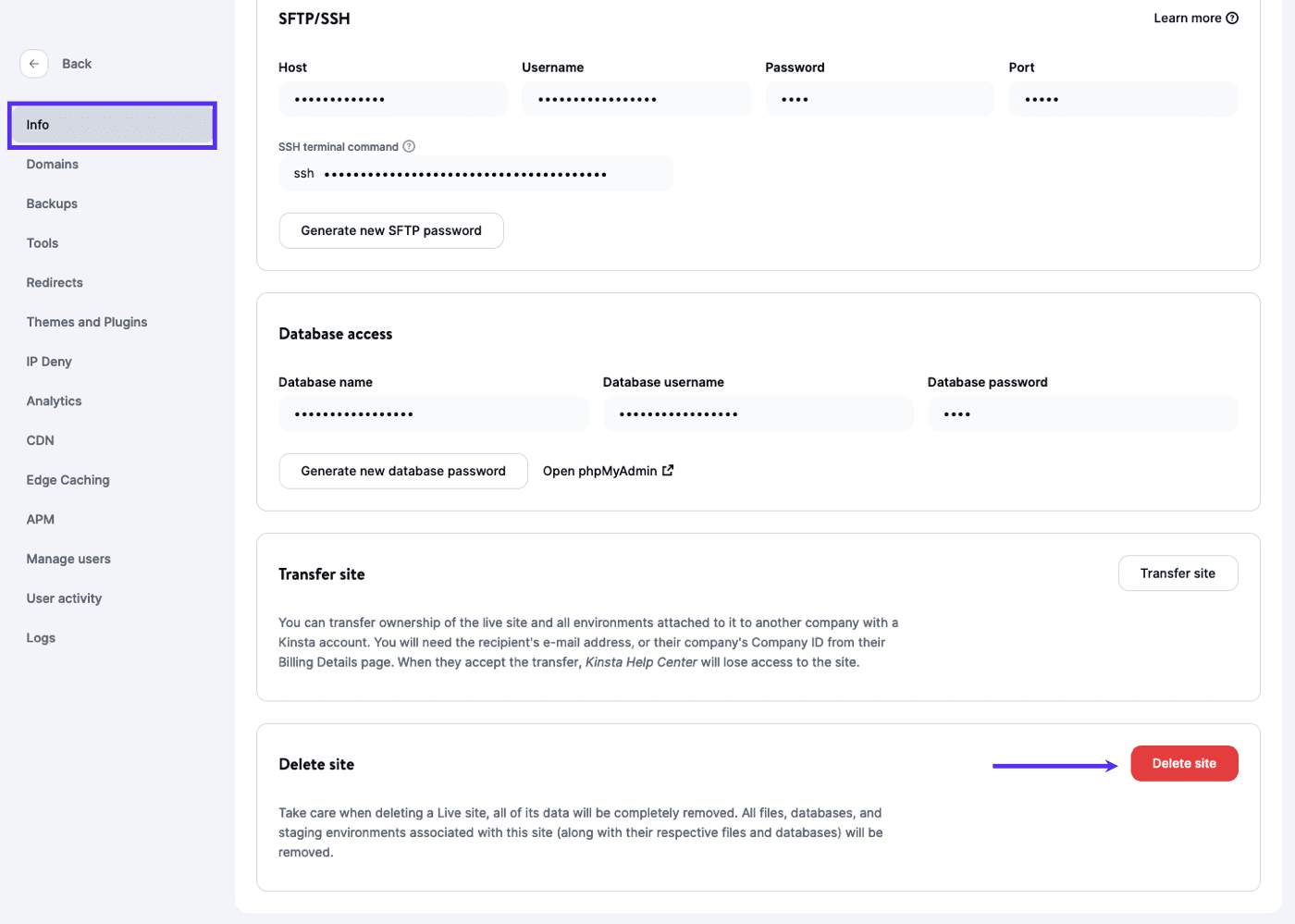Open the APM section
Screen dimensions: 1295x924
pos(40,519)
